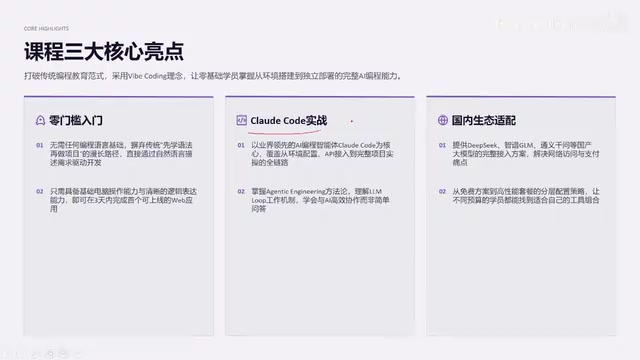Click number 02 in the 零门槛入门 card
640x360 pixels.
point(40,191)
